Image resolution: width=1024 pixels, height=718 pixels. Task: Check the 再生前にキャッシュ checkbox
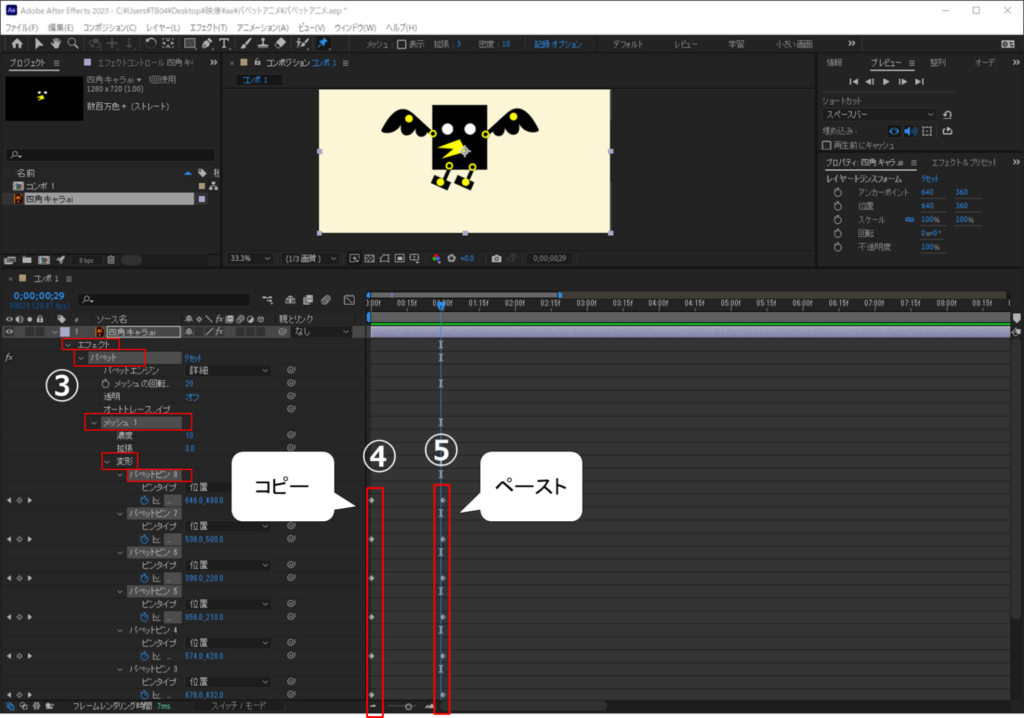point(826,145)
